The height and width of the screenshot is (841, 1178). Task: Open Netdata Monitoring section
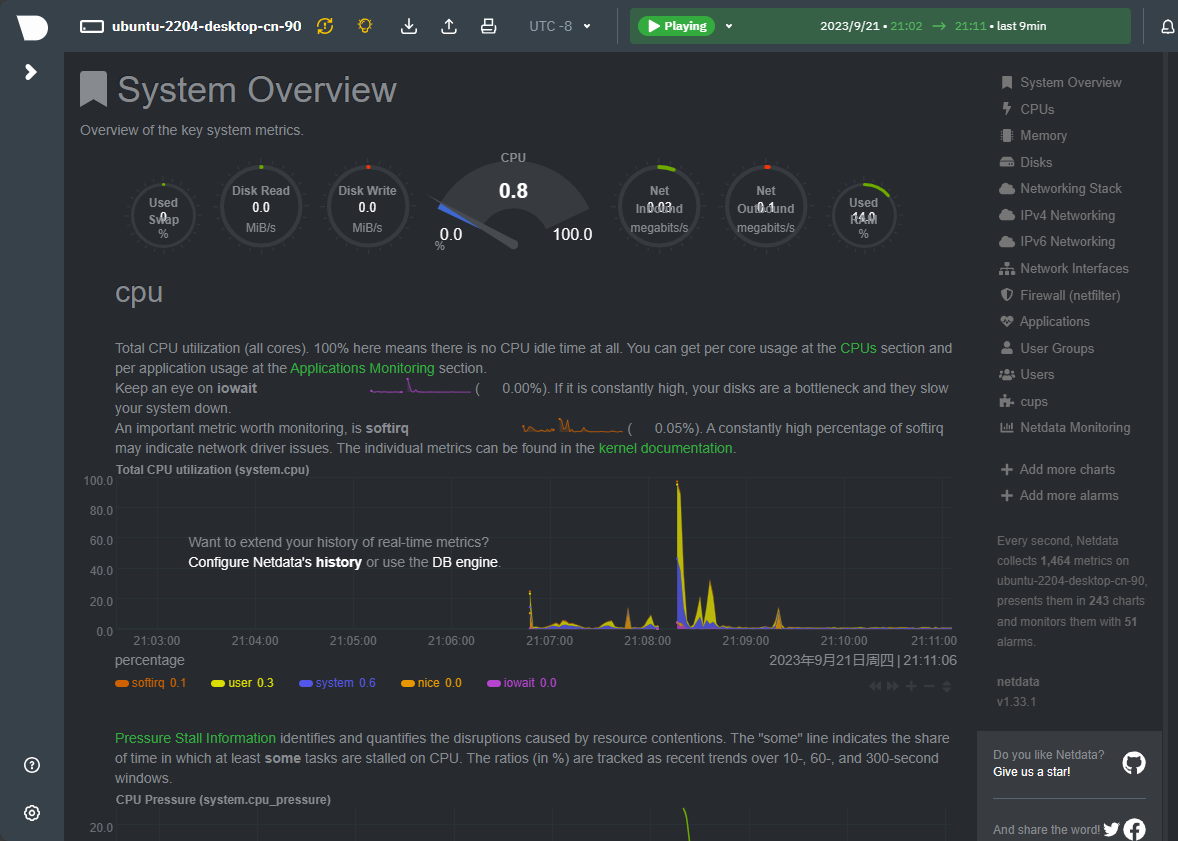click(1065, 428)
